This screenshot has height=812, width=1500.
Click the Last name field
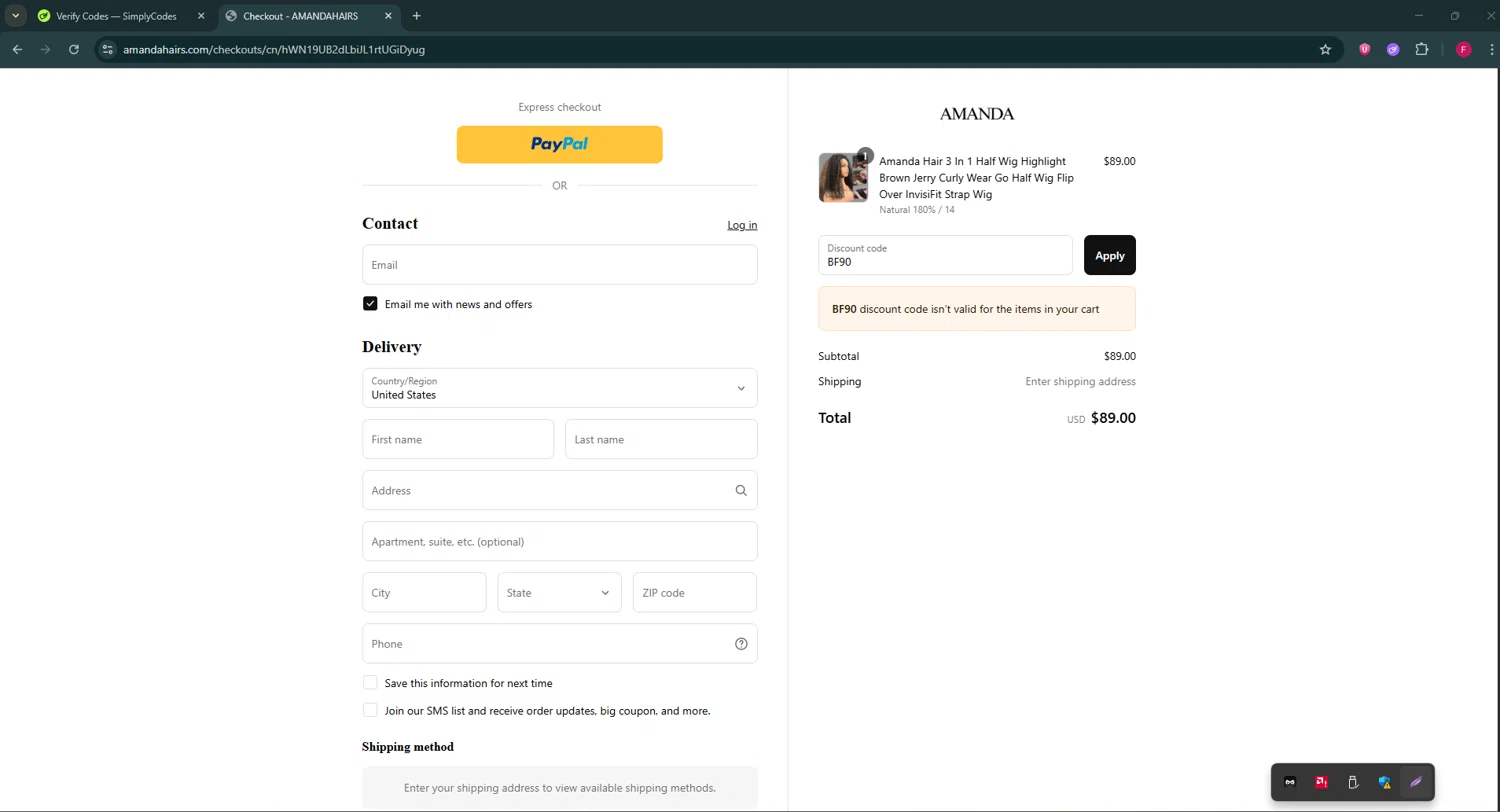click(661, 439)
